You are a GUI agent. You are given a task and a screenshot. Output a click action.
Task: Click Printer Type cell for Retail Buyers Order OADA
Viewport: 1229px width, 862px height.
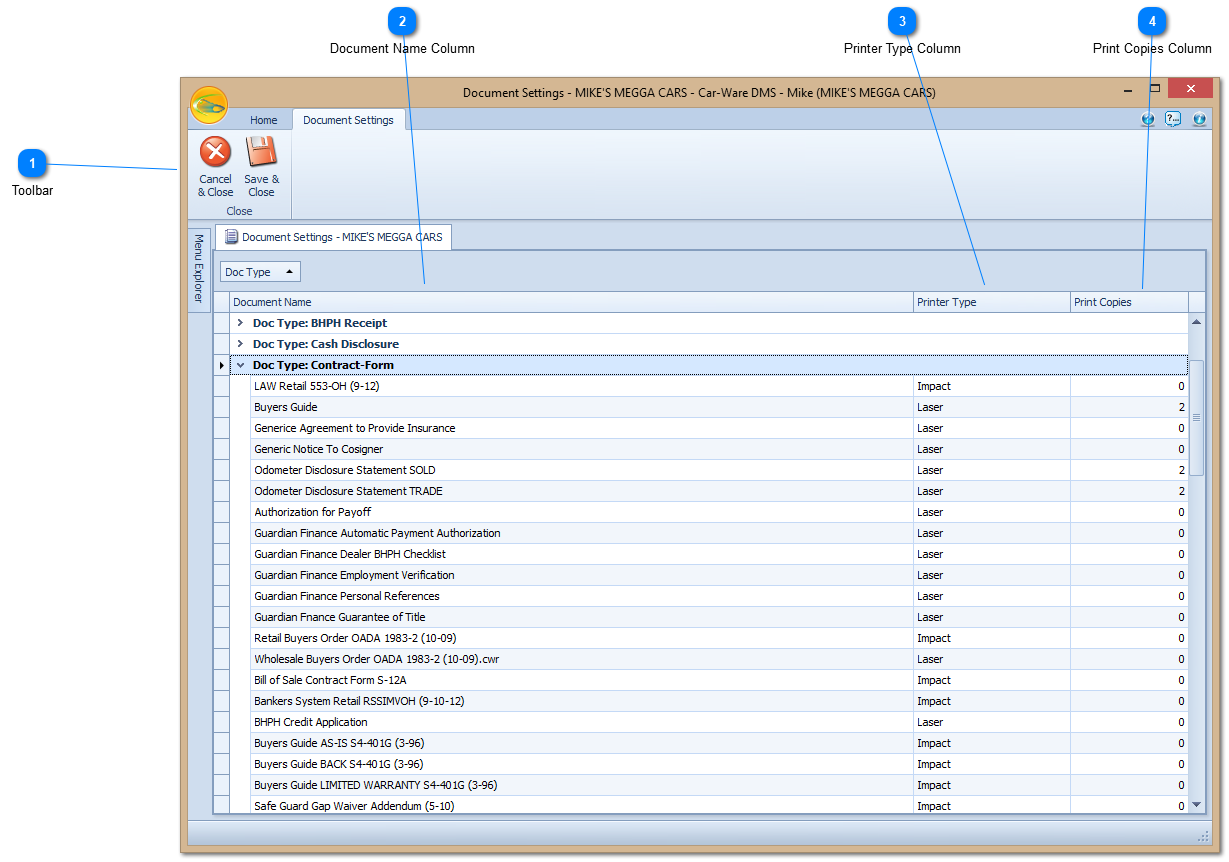coord(992,638)
